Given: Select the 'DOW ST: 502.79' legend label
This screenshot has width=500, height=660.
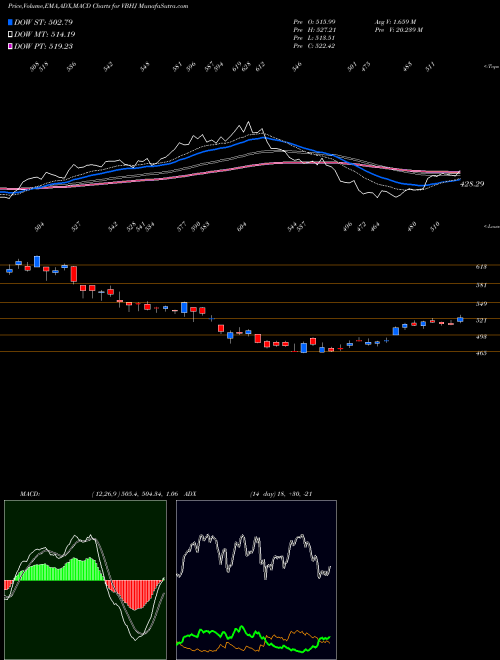Looking at the screenshot, I should [x=43, y=22].
